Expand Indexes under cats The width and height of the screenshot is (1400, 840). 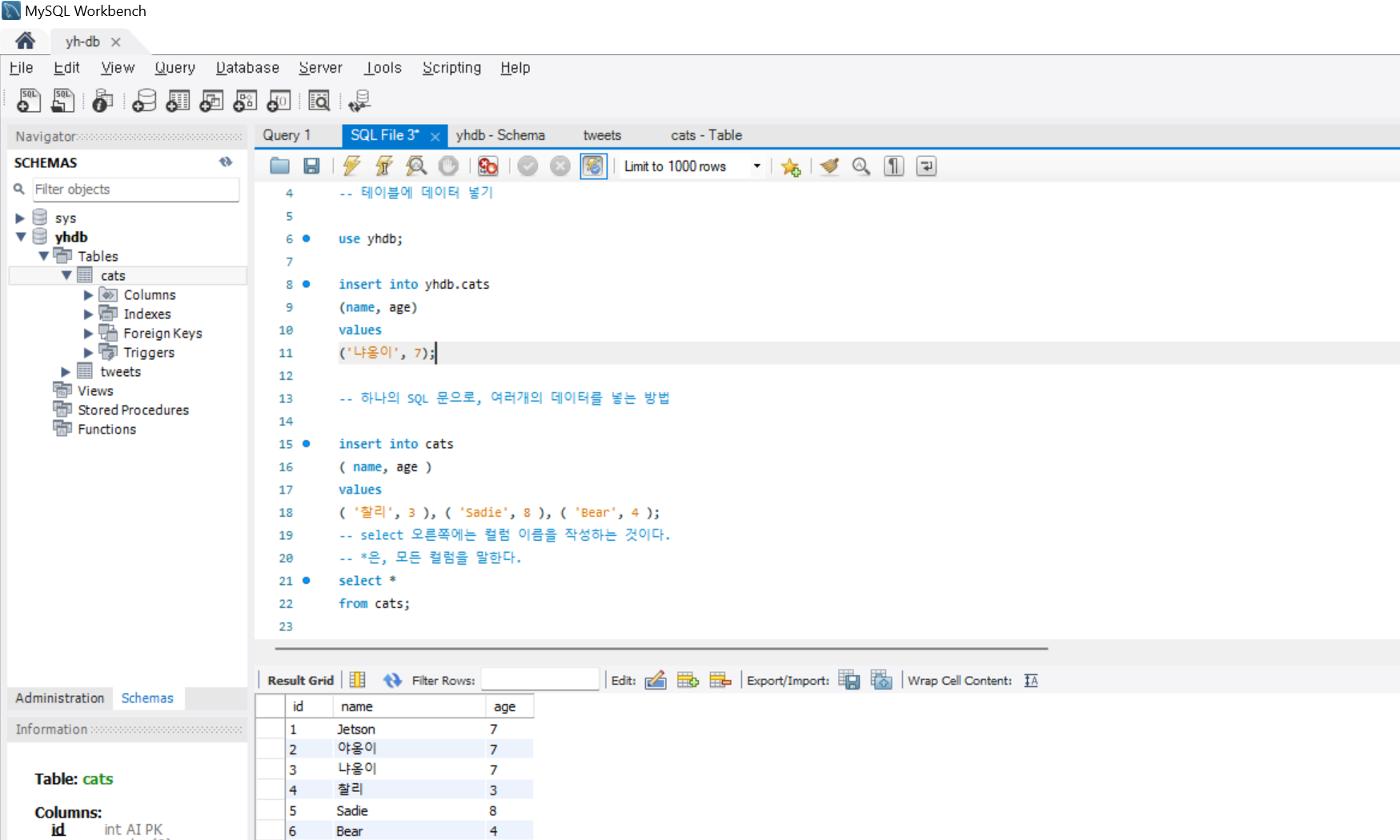coord(89,314)
